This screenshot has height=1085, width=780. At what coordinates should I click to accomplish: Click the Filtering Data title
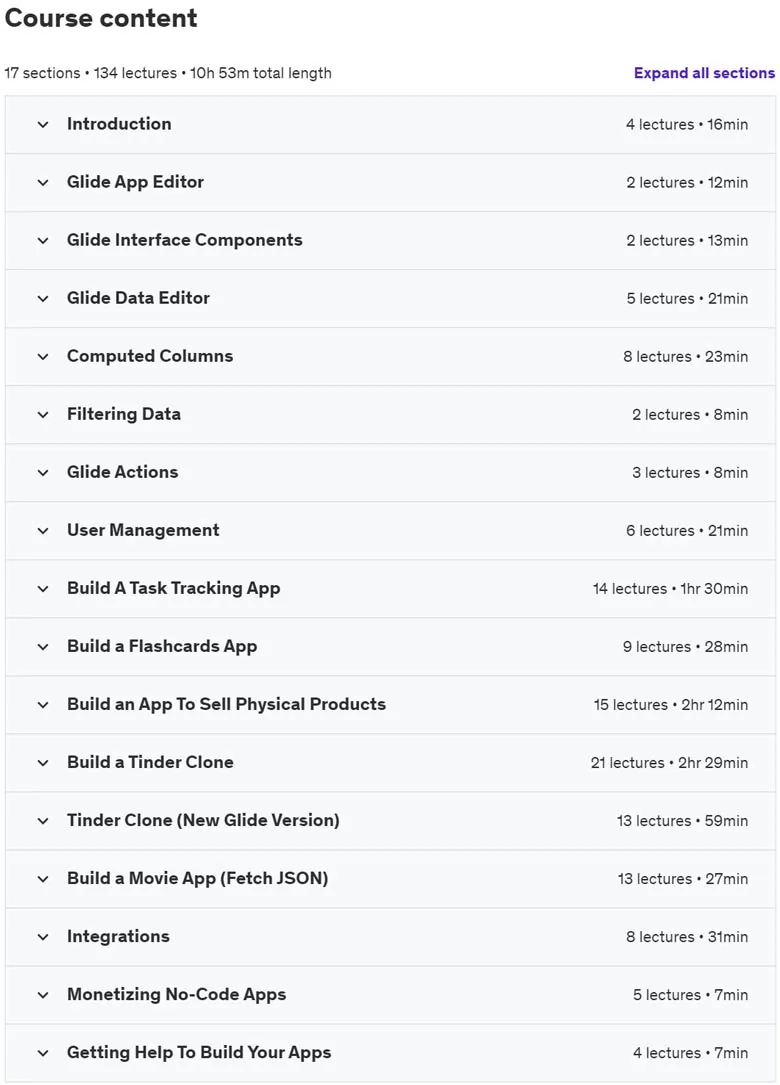(x=124, y=414)
